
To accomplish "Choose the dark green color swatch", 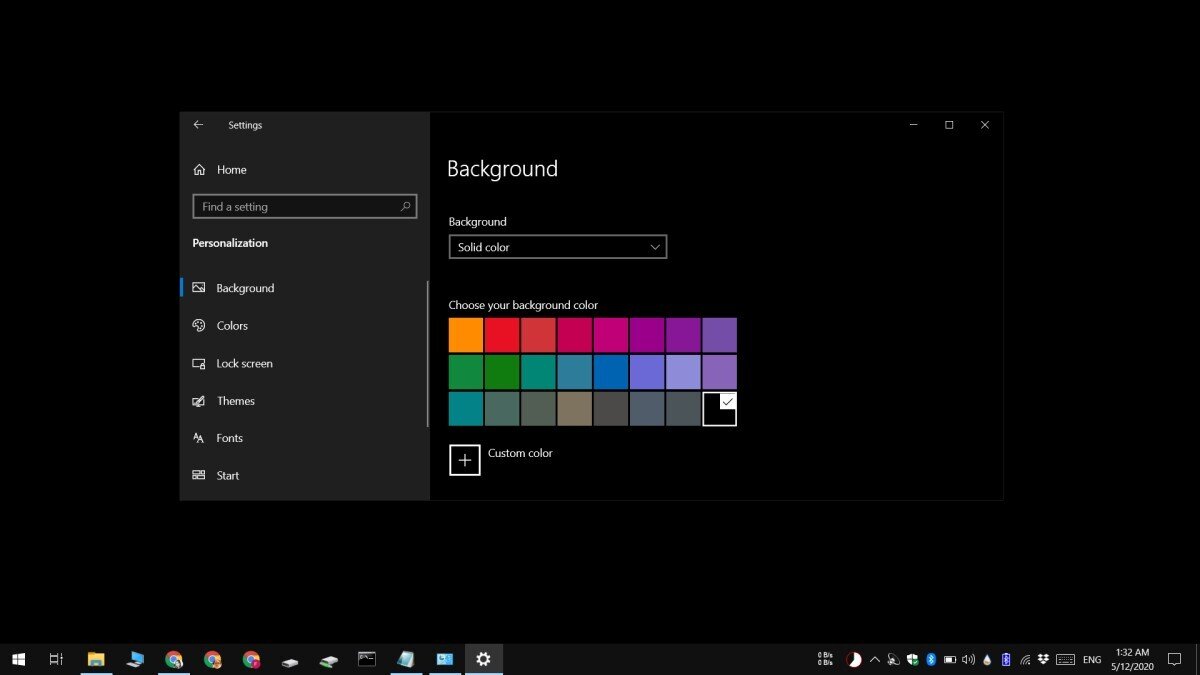I will pos(502,372).
